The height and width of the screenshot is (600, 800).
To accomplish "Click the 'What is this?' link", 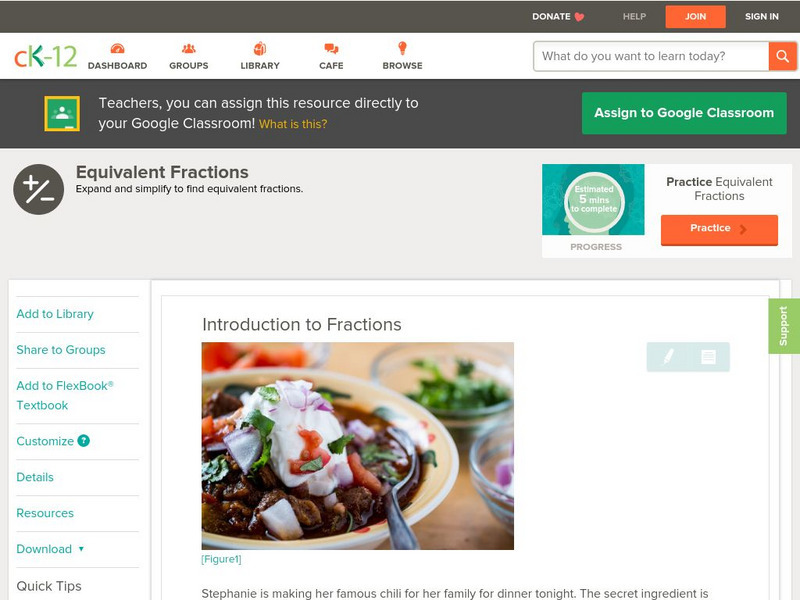I will (x=293, y=124).
